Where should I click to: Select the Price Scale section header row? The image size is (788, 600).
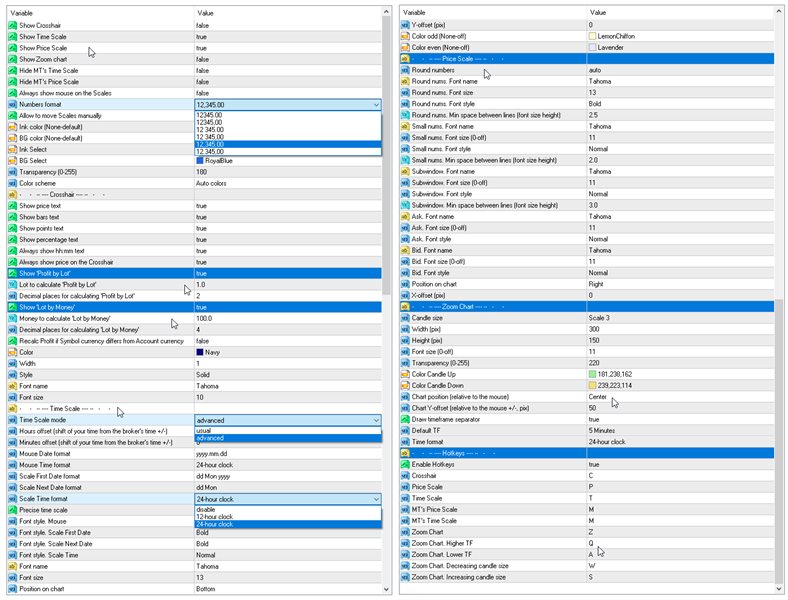(x=587, y=59)
